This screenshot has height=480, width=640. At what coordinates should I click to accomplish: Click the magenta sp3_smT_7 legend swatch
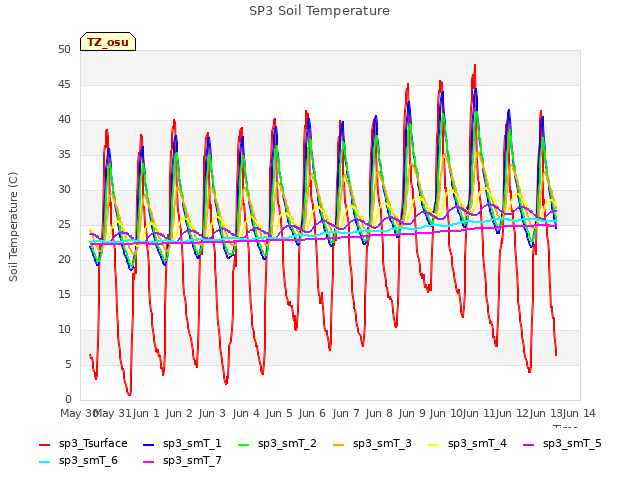point(149,462)
